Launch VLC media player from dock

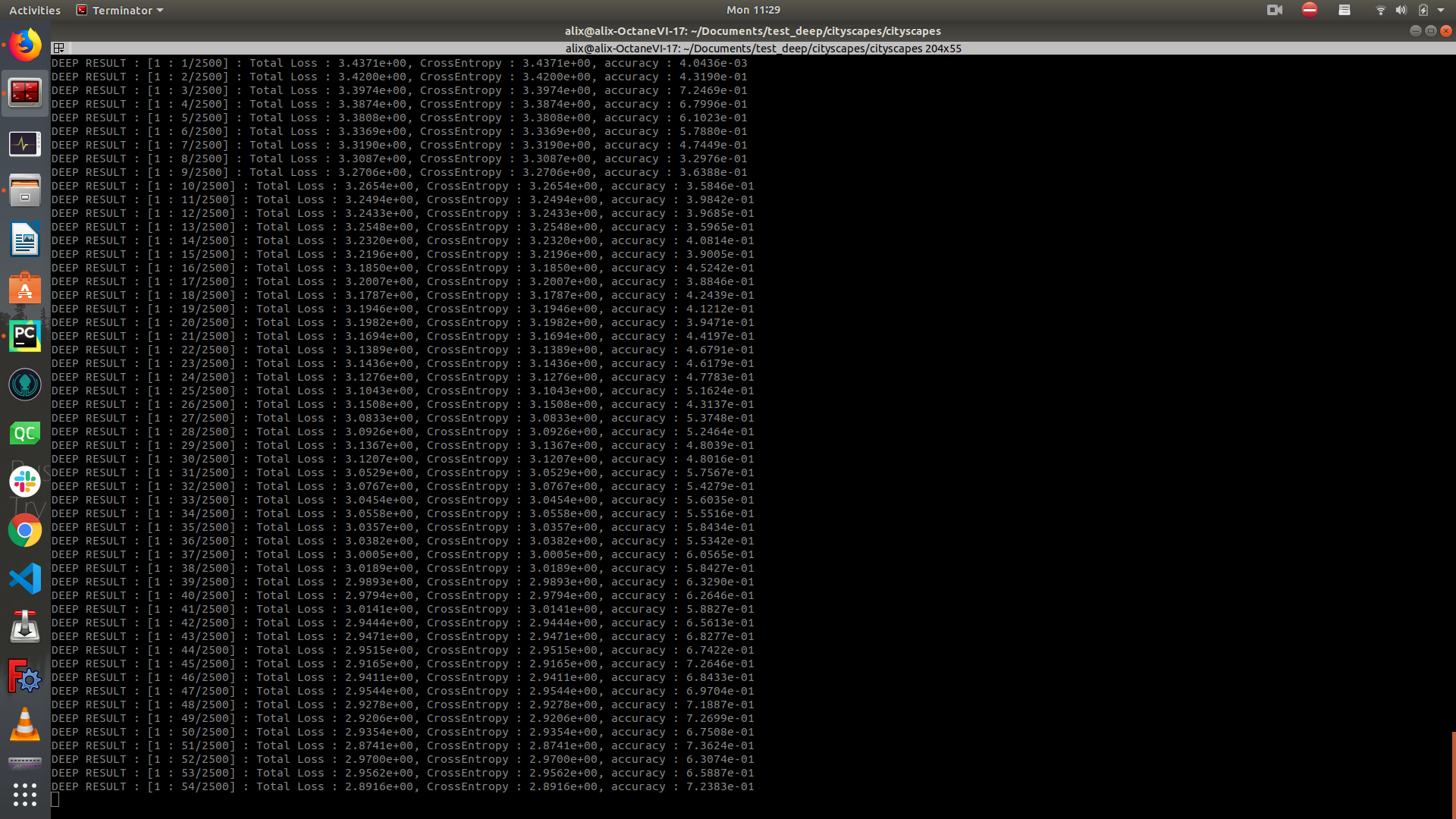click(x=25, y=725)
